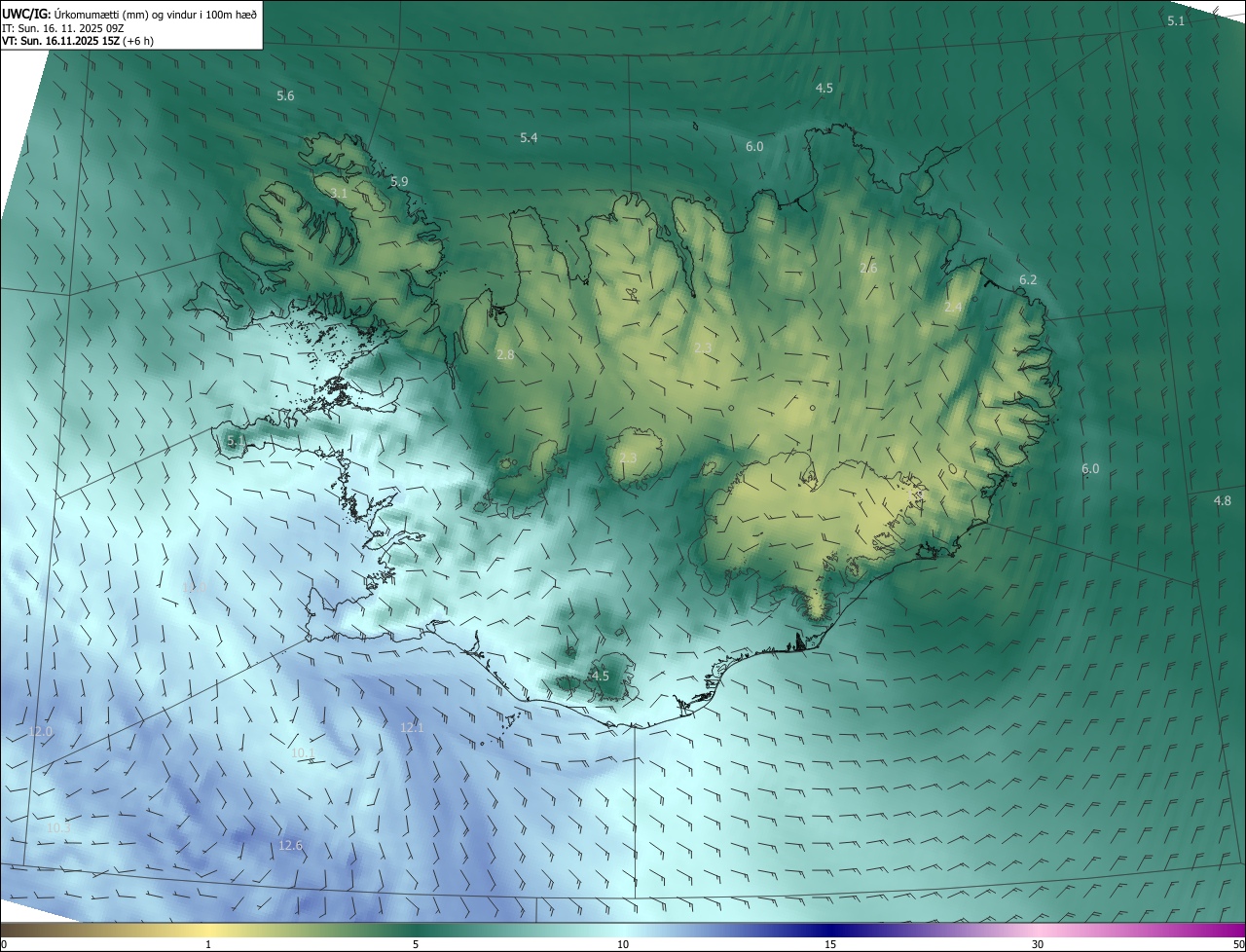The image size is (1246, 952).
Task: Click the 15 tick on the color scale
Action: [x=830, y=945]
